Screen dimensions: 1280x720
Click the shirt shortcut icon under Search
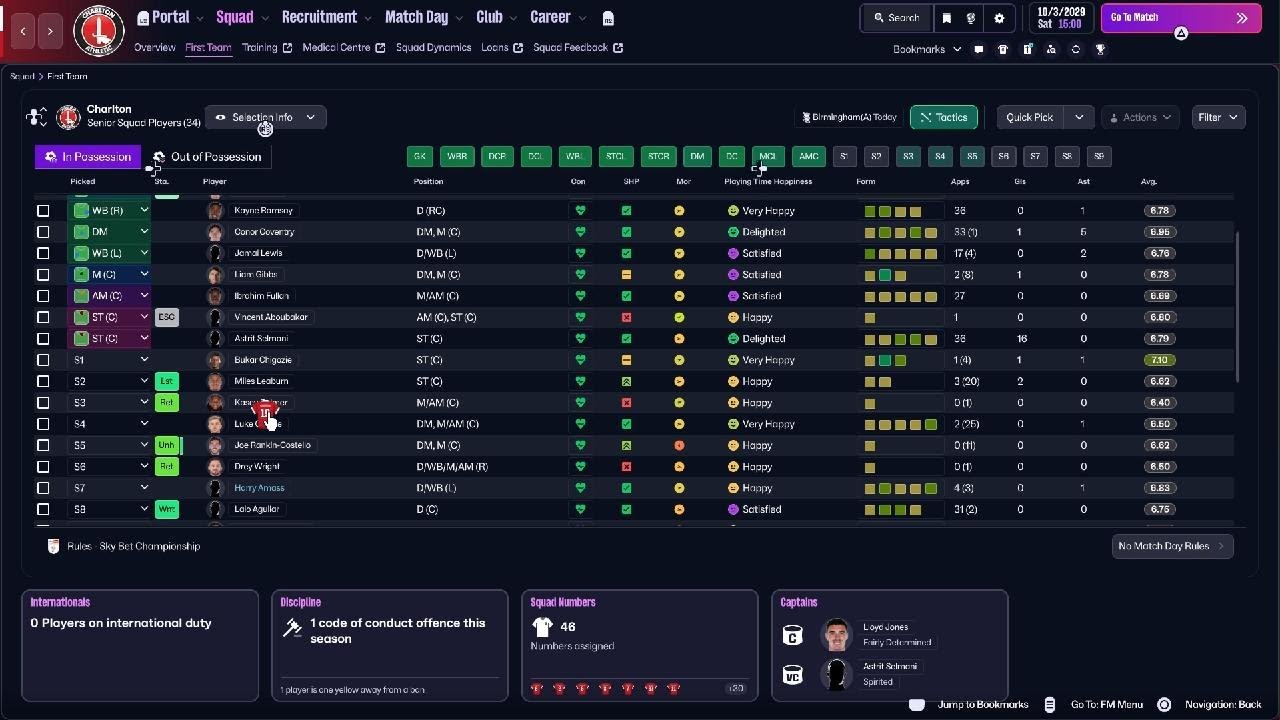[1003, 49]
